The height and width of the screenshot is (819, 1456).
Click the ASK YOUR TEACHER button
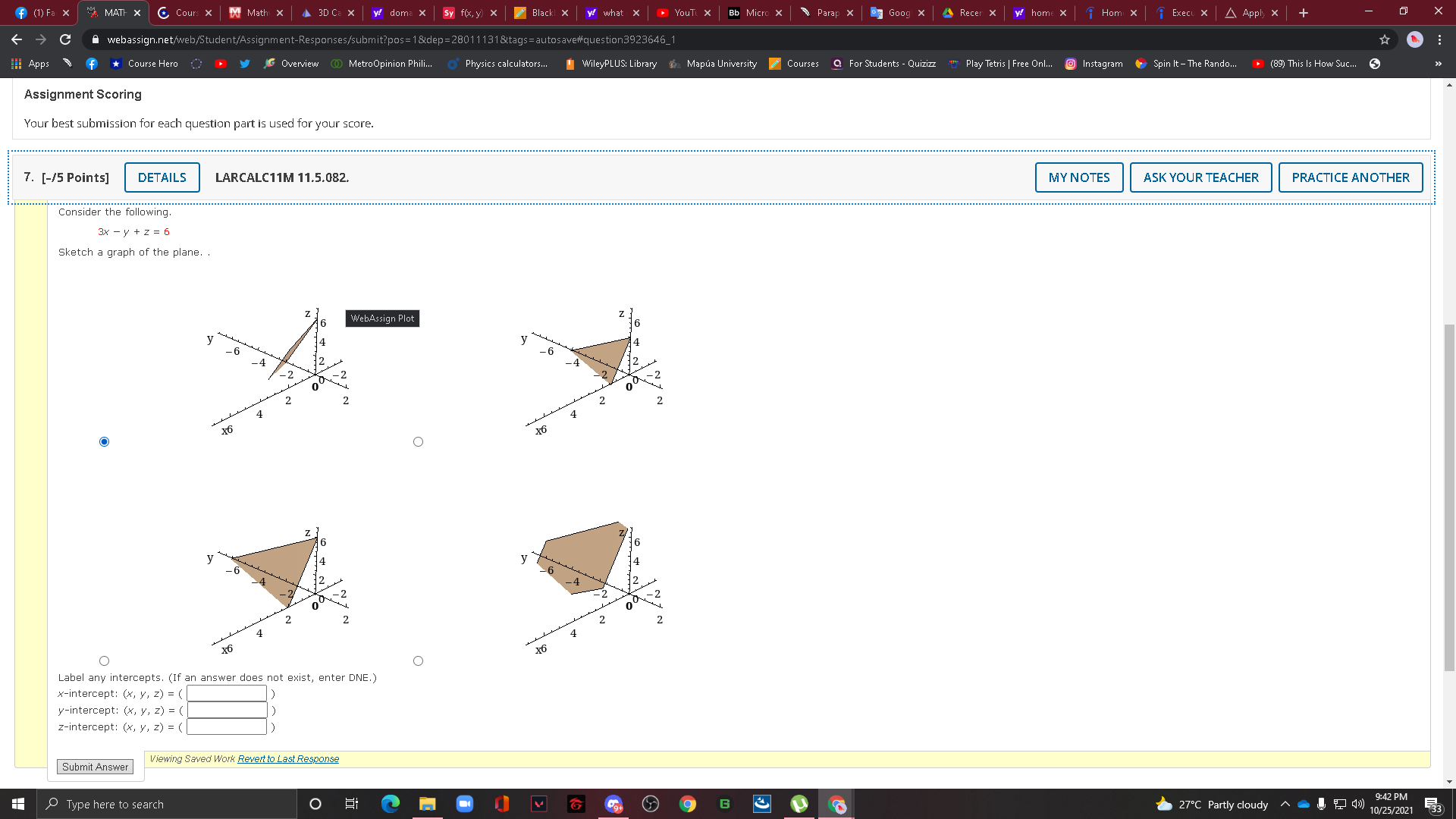tap(1200, 177)
